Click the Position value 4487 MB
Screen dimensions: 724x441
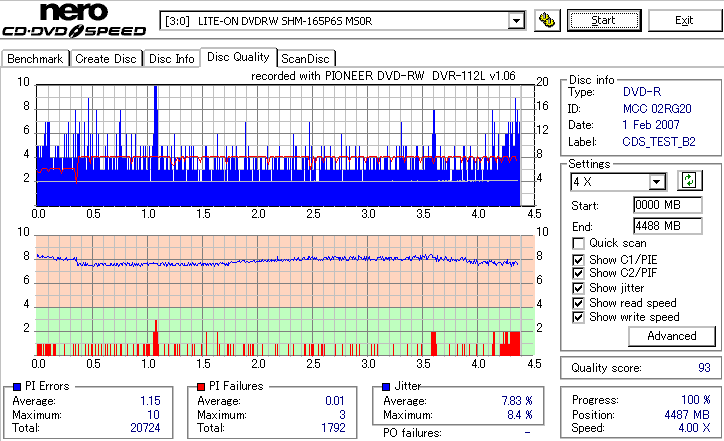pyautogui.click(x=687, y=415)
